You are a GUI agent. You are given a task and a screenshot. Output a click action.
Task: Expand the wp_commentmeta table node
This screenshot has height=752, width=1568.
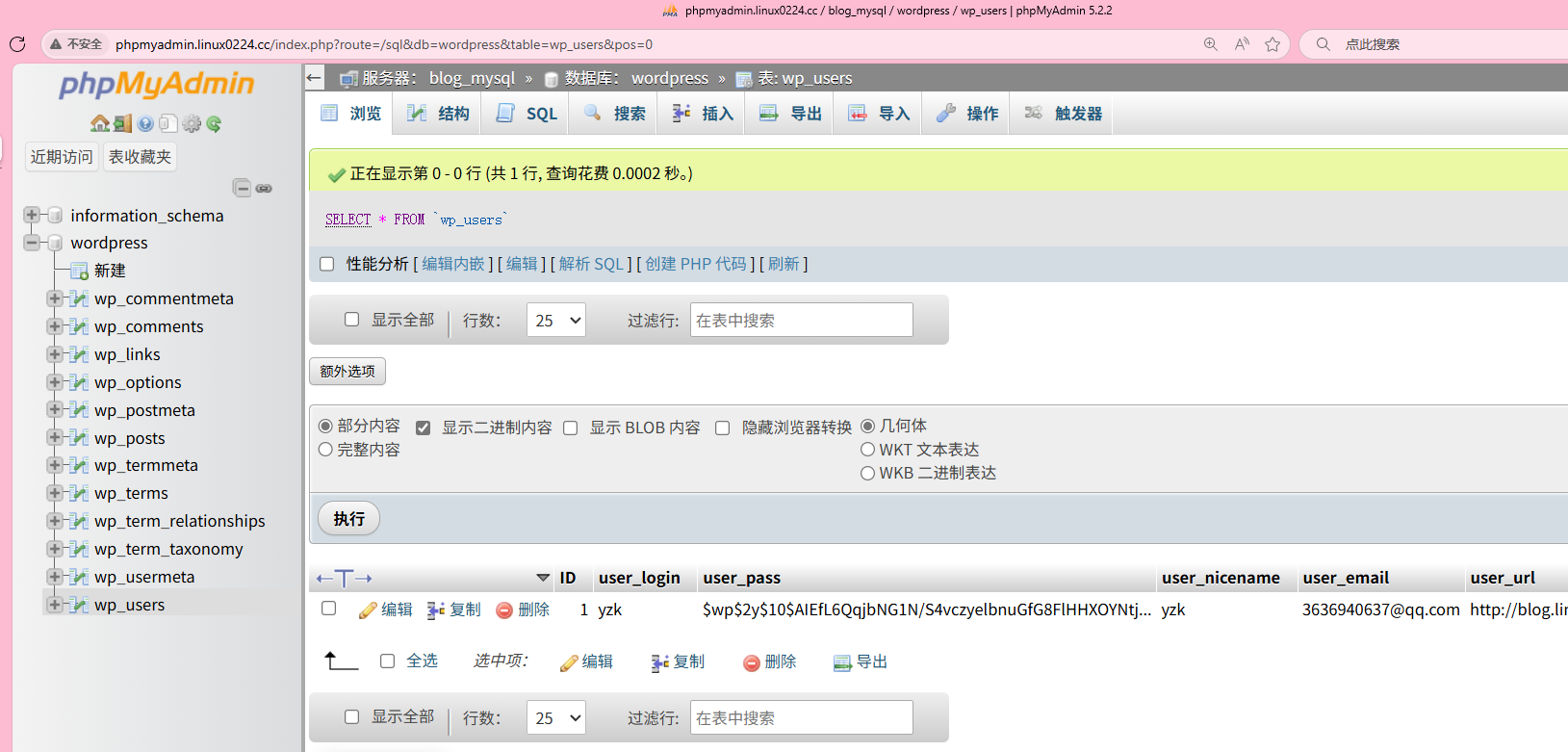tap(55, 298)
